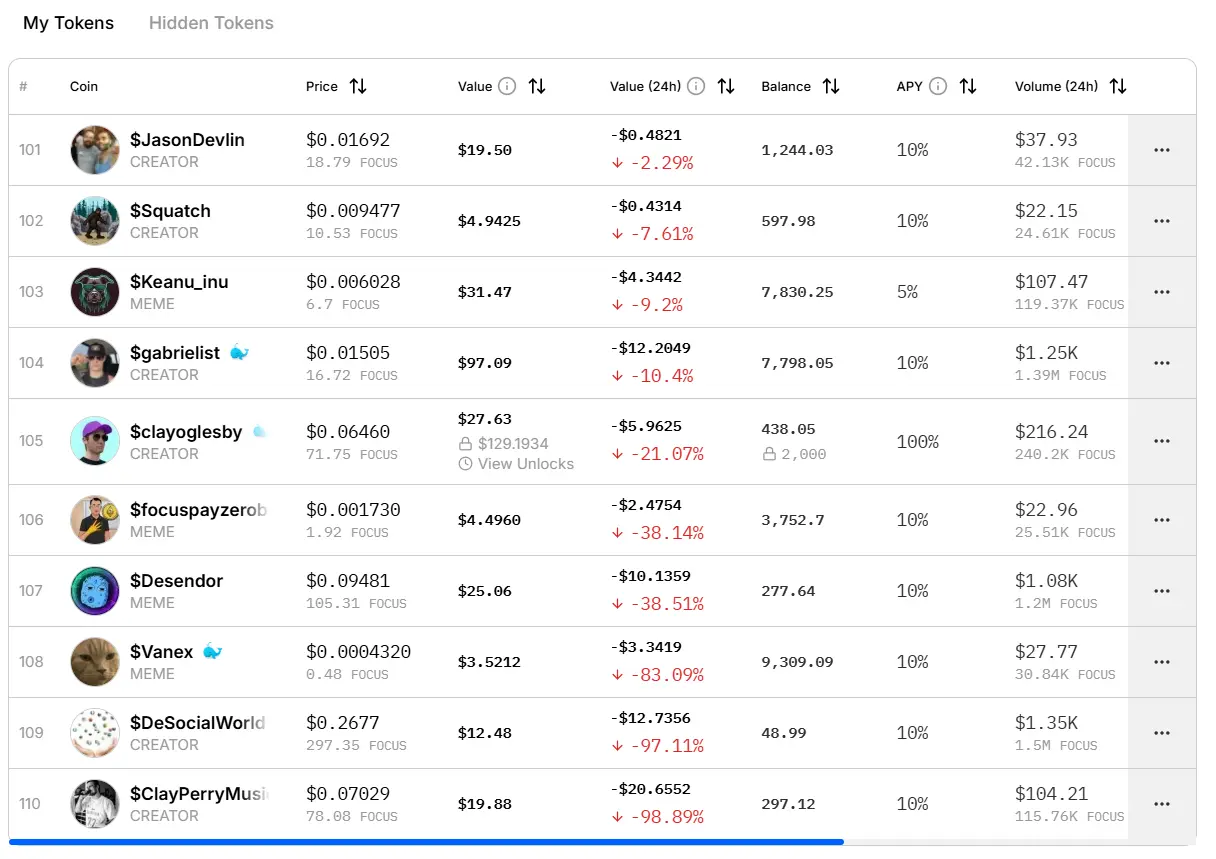Click the blue horizontal scrollbar
The image size is (1216, 859).
(x=426, y=842)
